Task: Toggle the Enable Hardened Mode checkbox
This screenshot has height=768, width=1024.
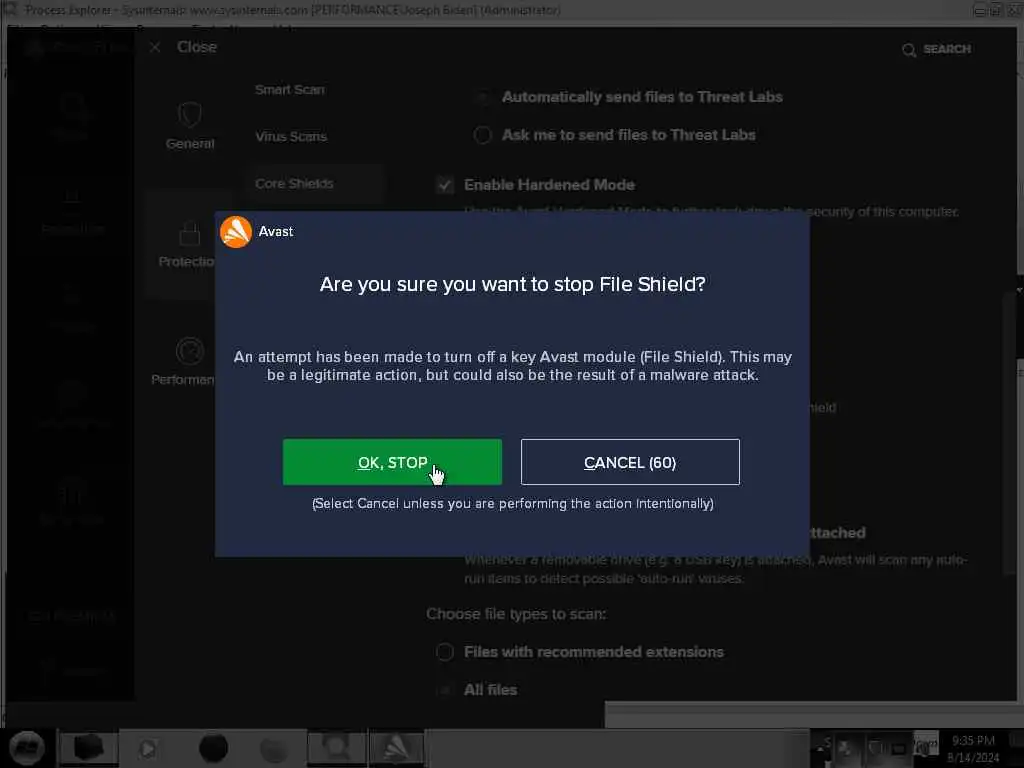Action: (445, 185)
